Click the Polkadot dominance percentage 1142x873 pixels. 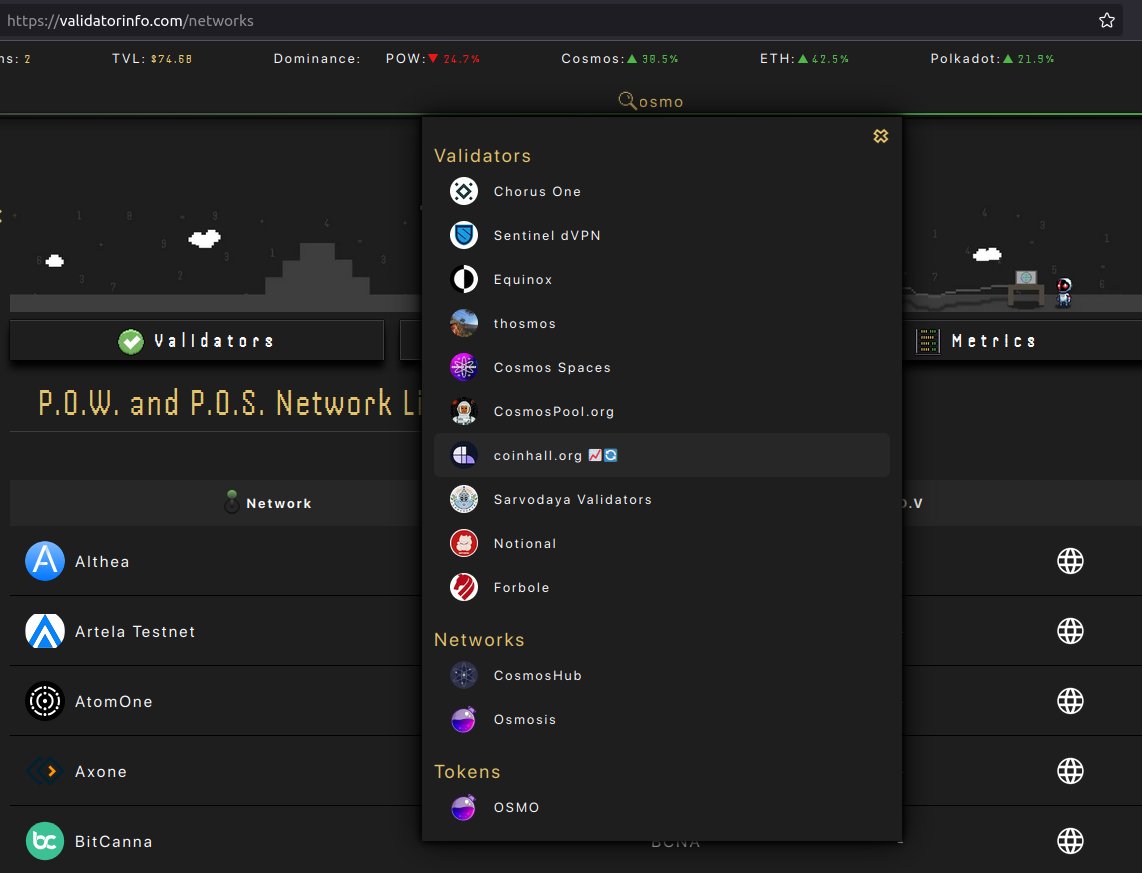(x=1036, y=59)
